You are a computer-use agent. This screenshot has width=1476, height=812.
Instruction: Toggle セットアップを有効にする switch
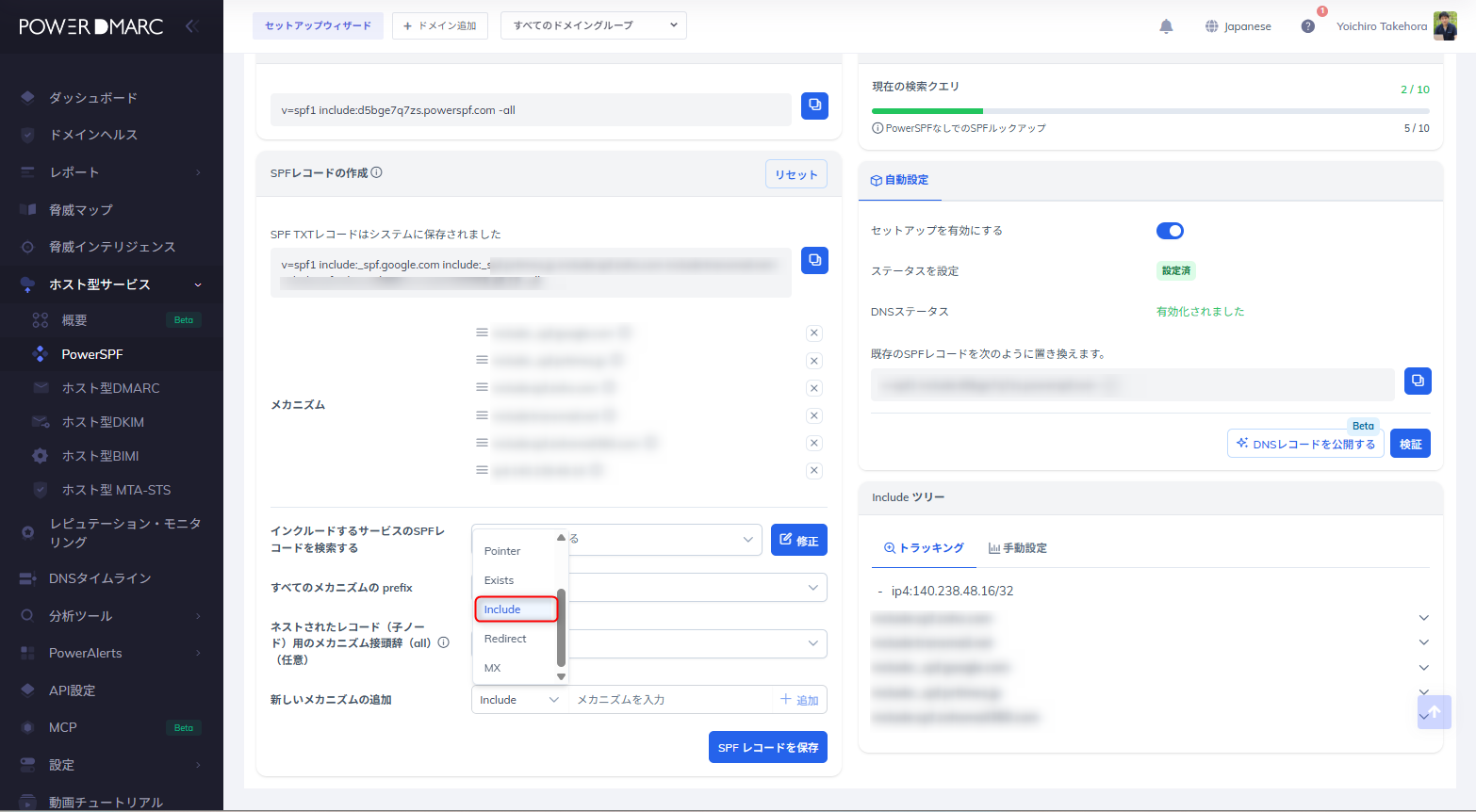click(1170, 231)
